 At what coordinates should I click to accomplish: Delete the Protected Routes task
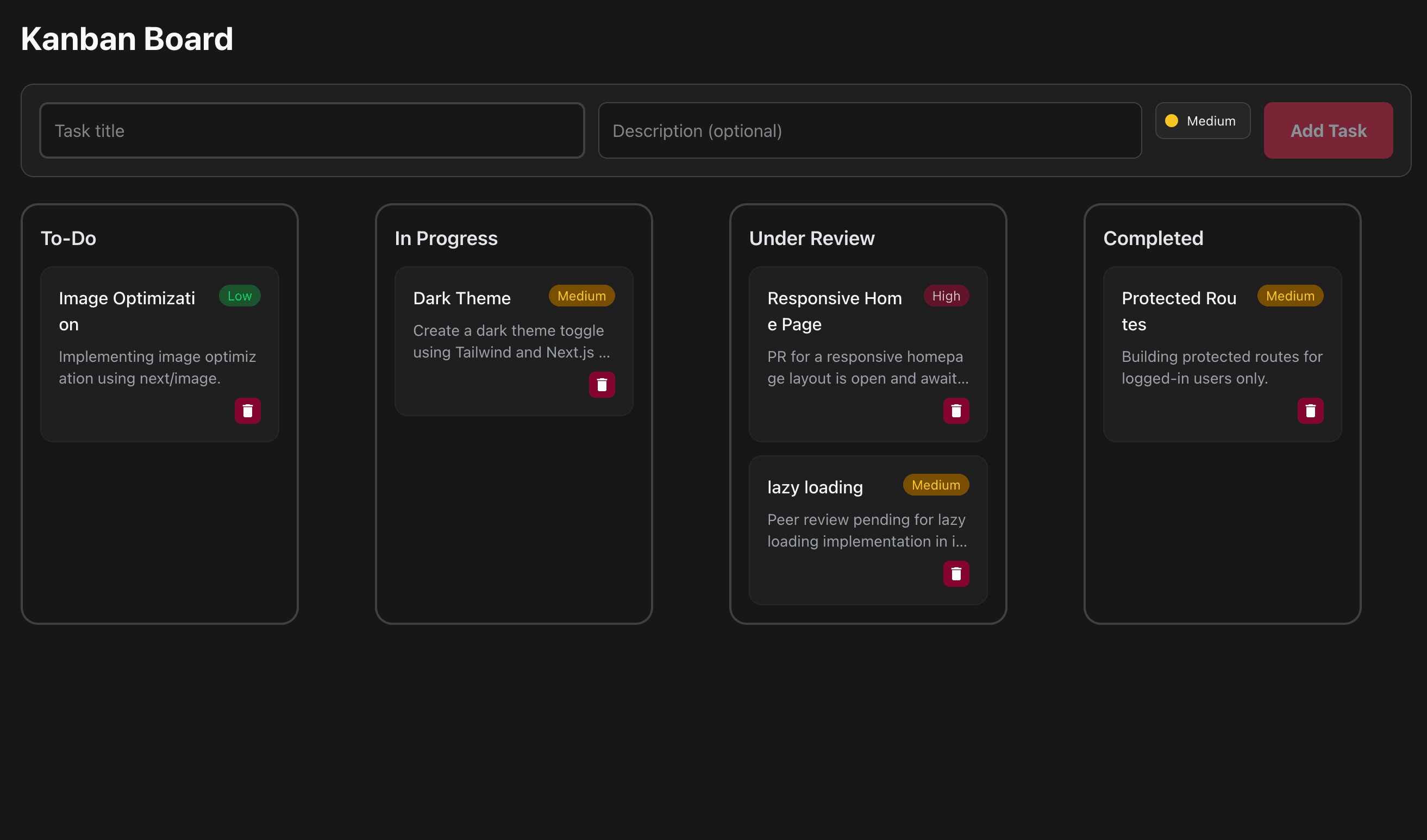coord(1310,410)
